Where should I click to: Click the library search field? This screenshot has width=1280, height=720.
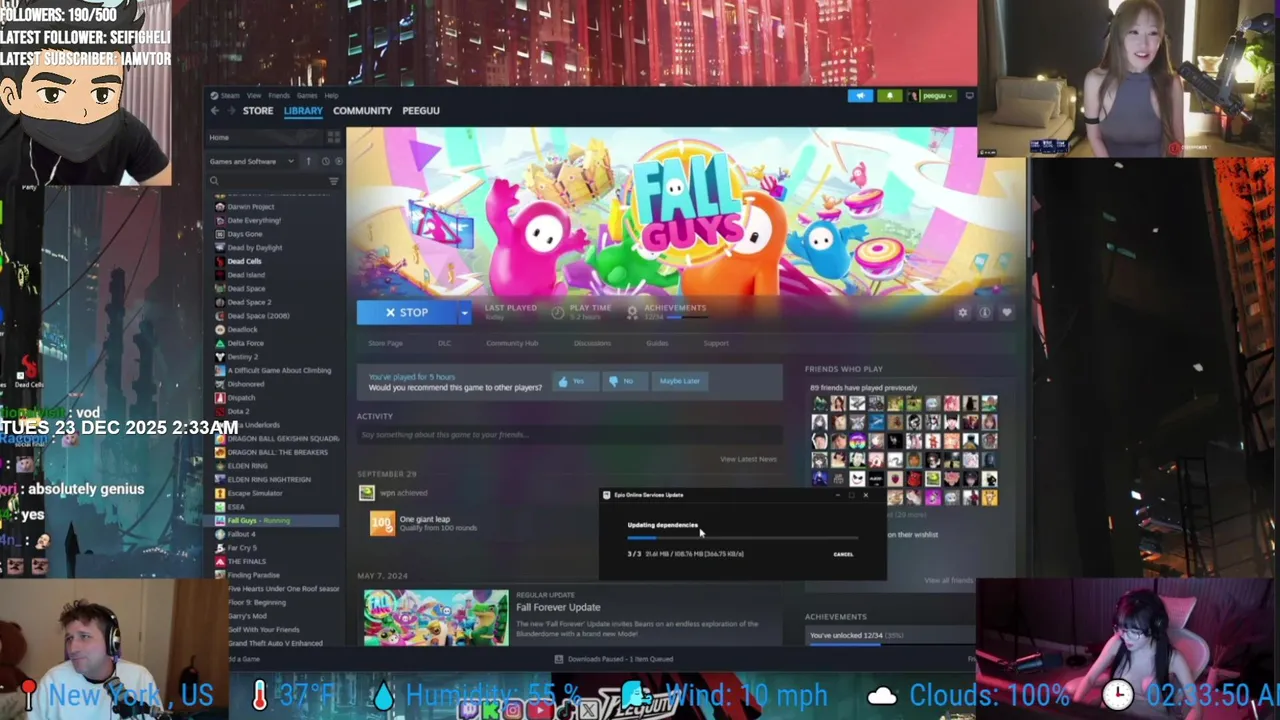pyautogui.click(x=265, y=181)
